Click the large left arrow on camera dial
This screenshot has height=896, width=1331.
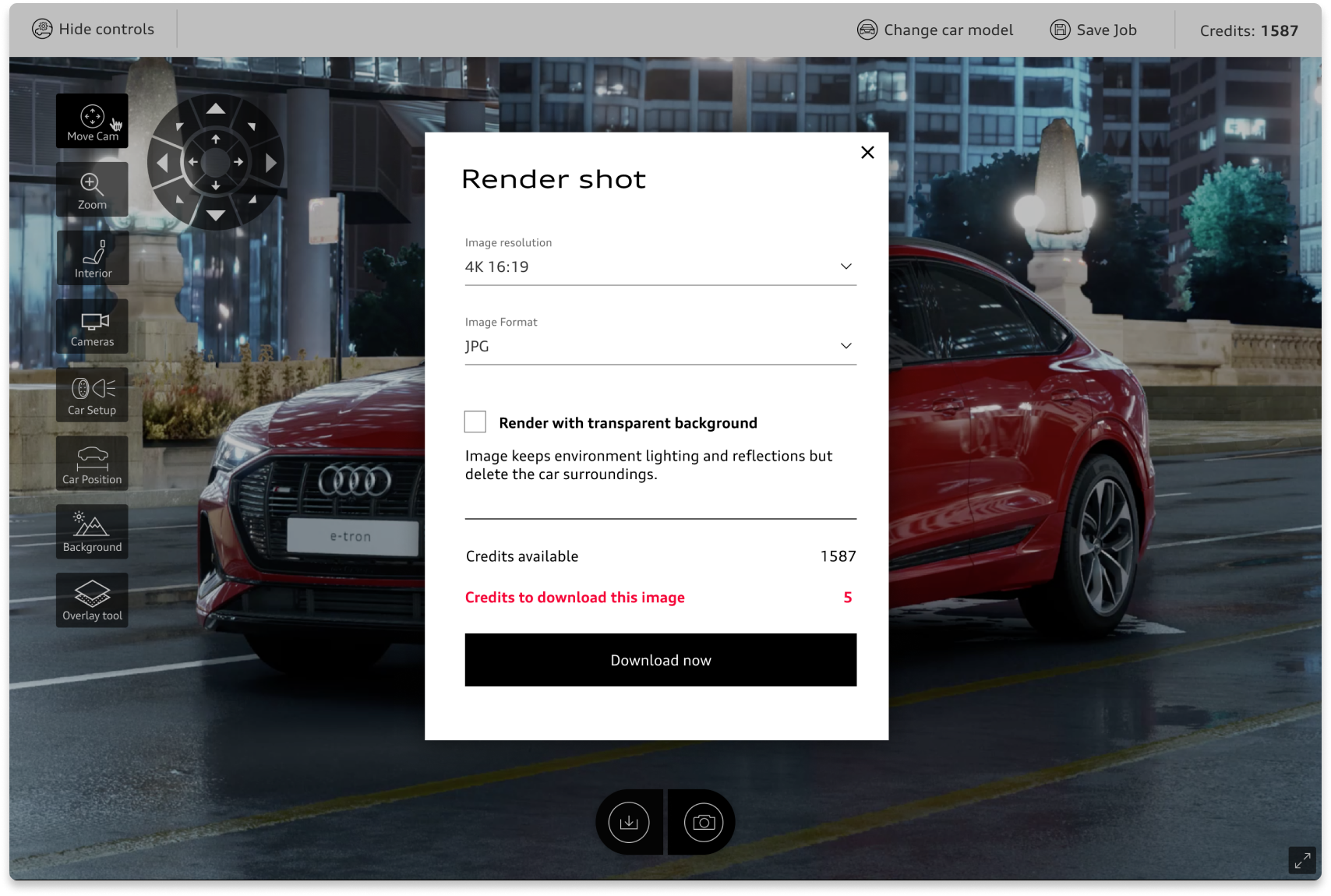[162, 163]
